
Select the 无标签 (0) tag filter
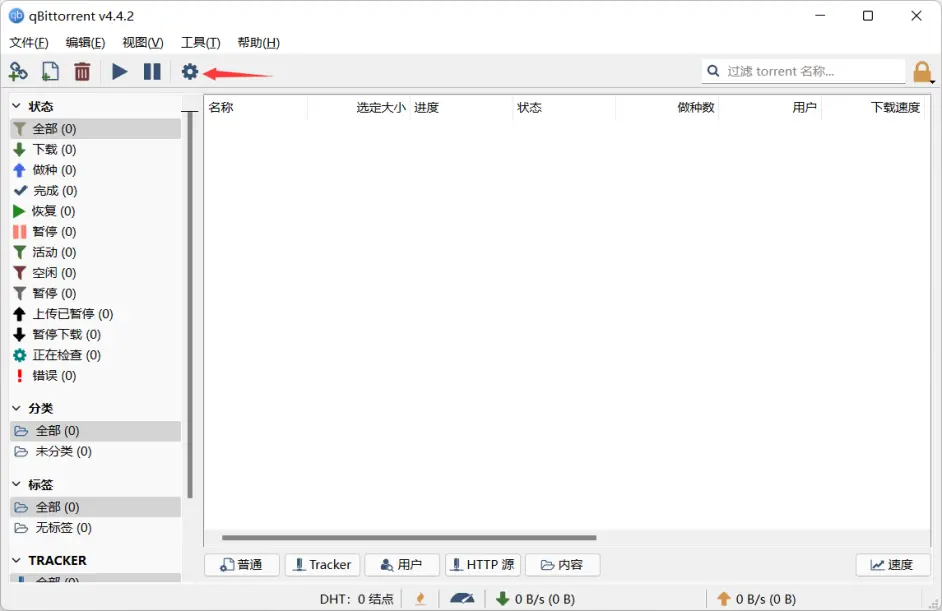(96, 527)
